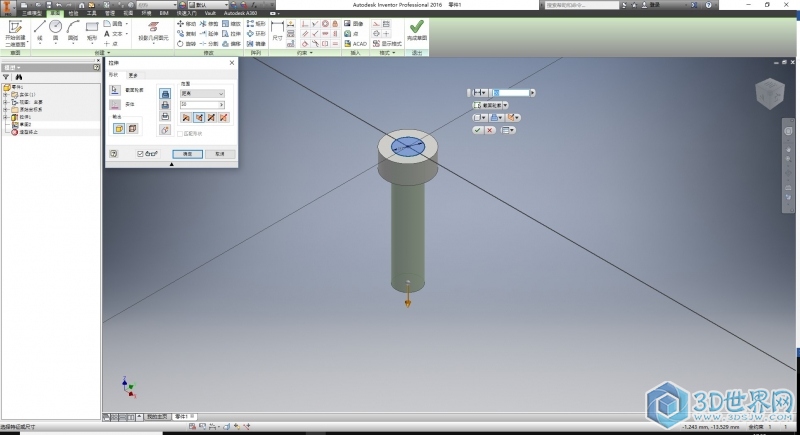Open the 3D Model ribbon tab

32,13
